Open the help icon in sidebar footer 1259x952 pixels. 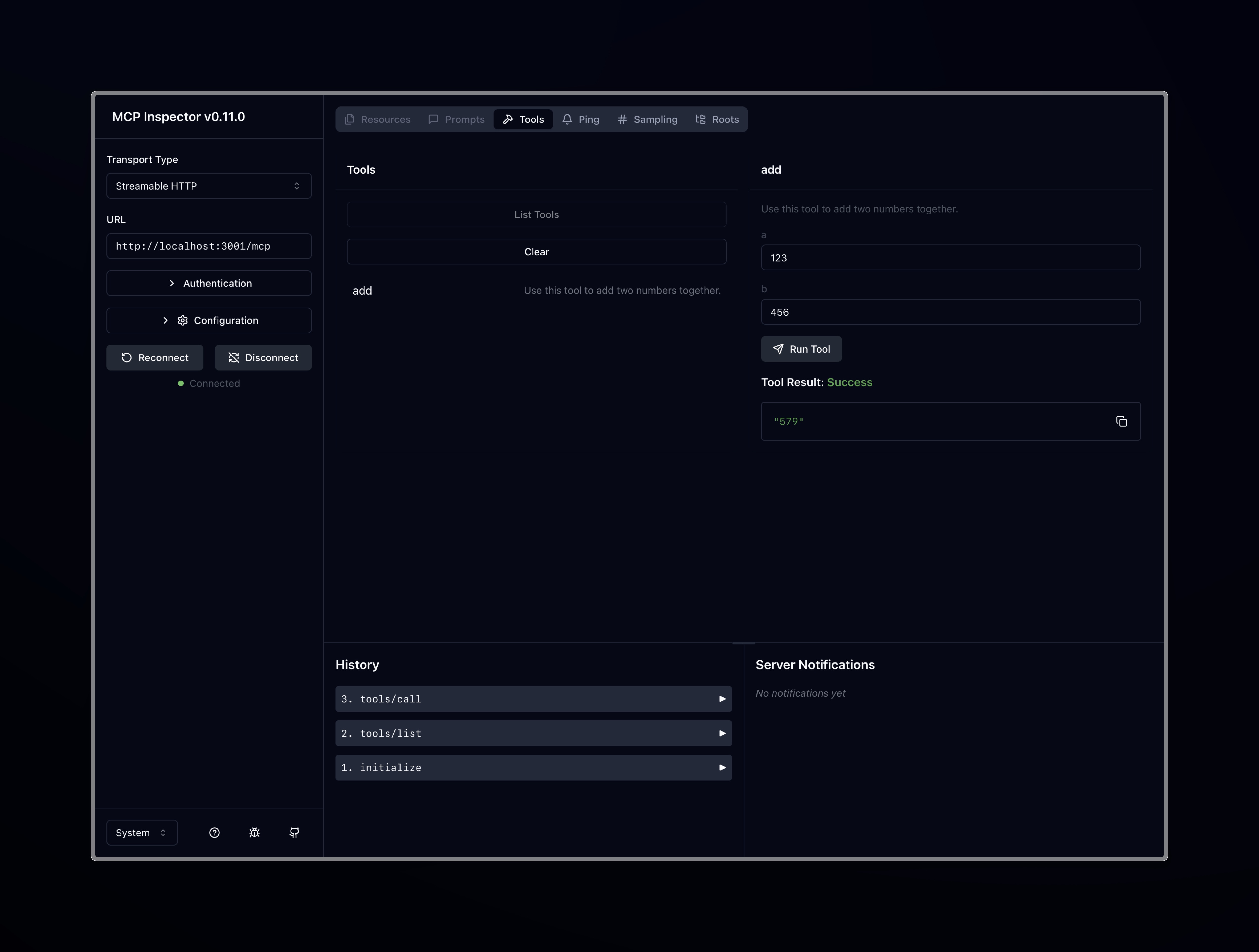point(214,833)
